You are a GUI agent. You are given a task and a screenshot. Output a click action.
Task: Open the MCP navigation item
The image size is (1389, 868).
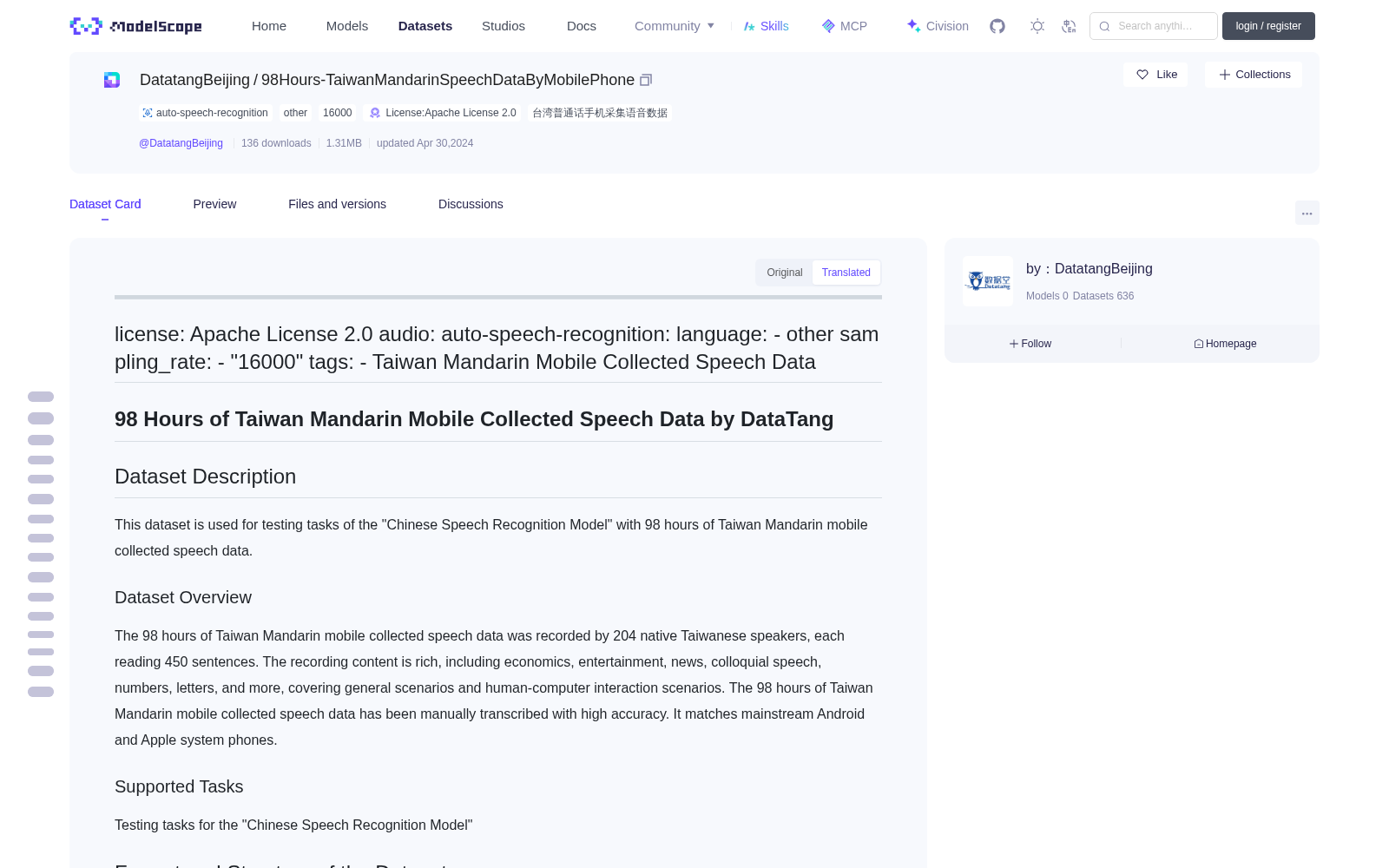point(844,26)
